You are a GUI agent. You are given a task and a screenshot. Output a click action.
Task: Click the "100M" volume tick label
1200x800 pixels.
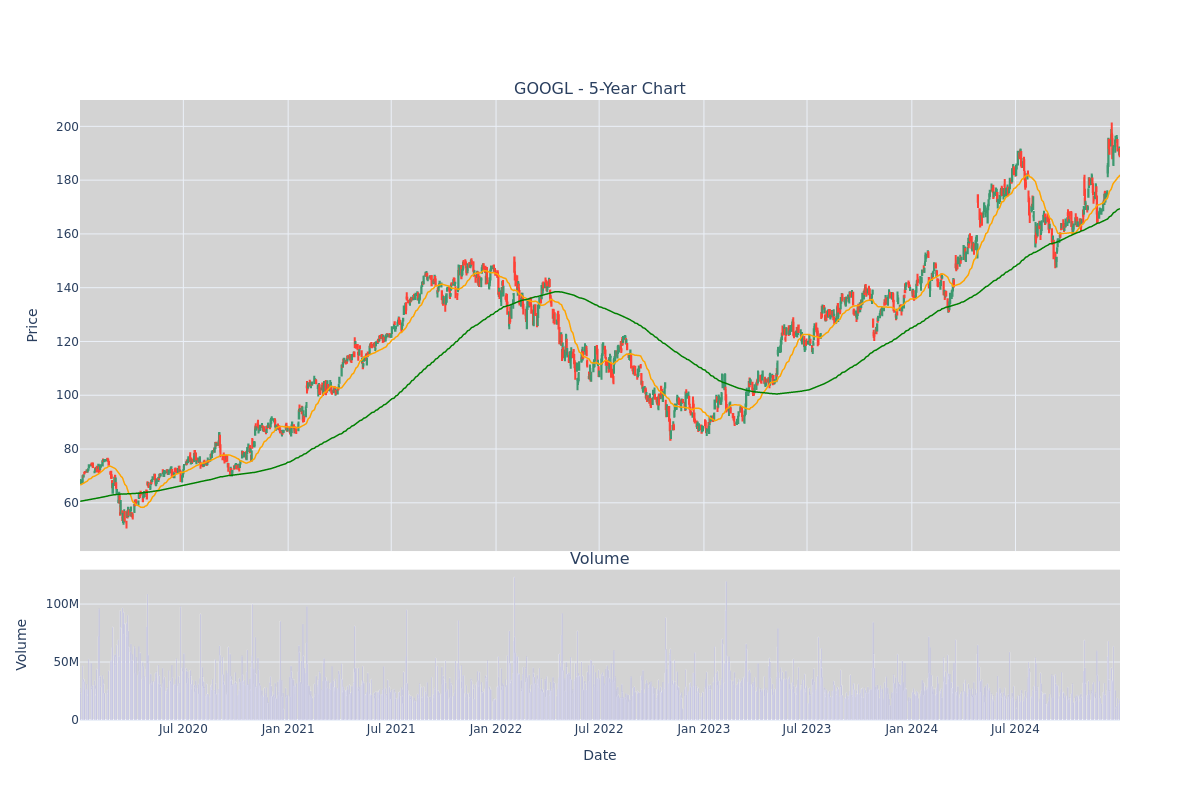click(62, 604)
